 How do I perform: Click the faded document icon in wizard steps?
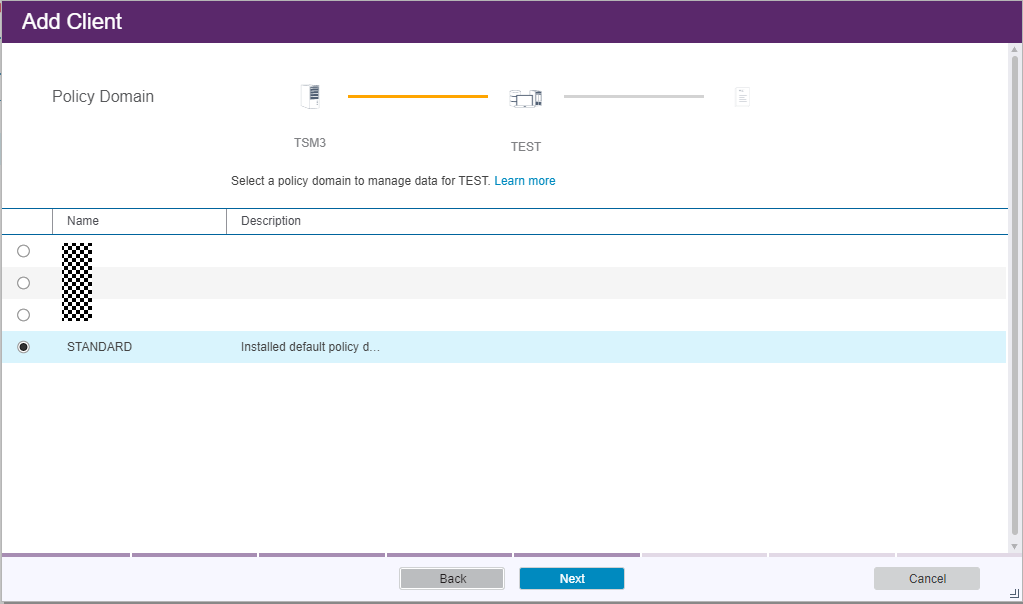(742, 97)
